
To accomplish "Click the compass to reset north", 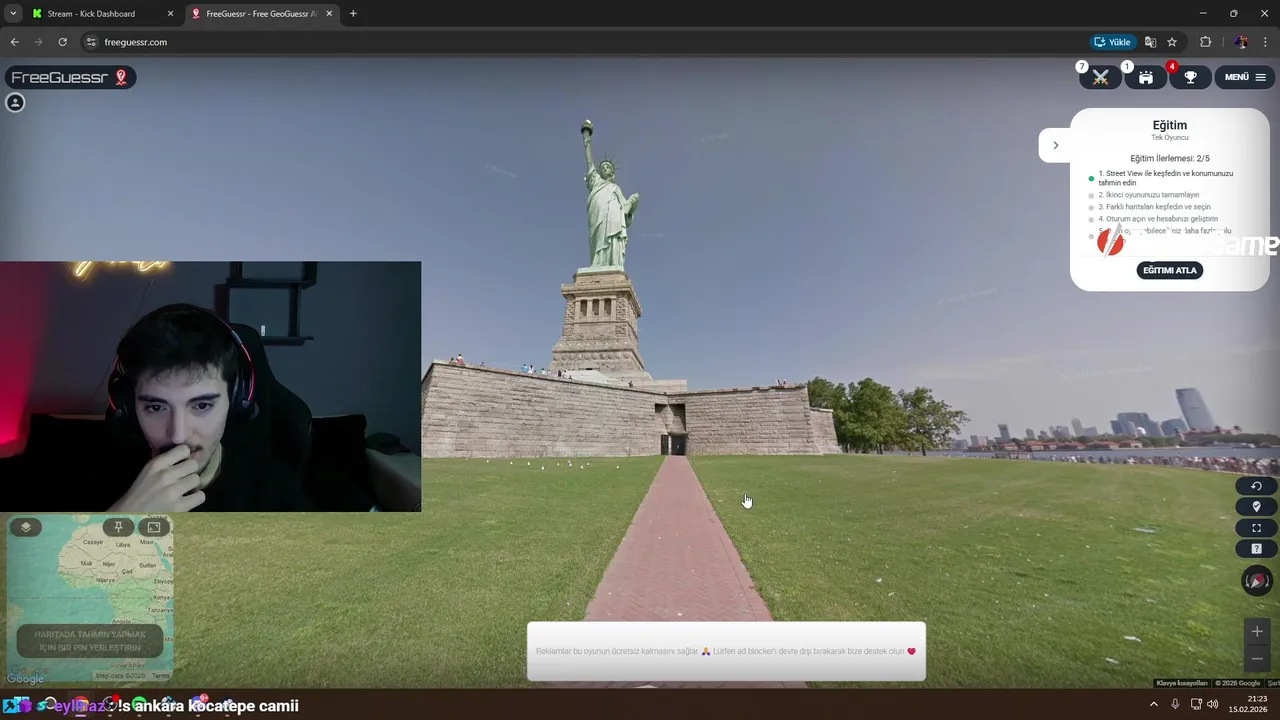I will click(1256, 580).
